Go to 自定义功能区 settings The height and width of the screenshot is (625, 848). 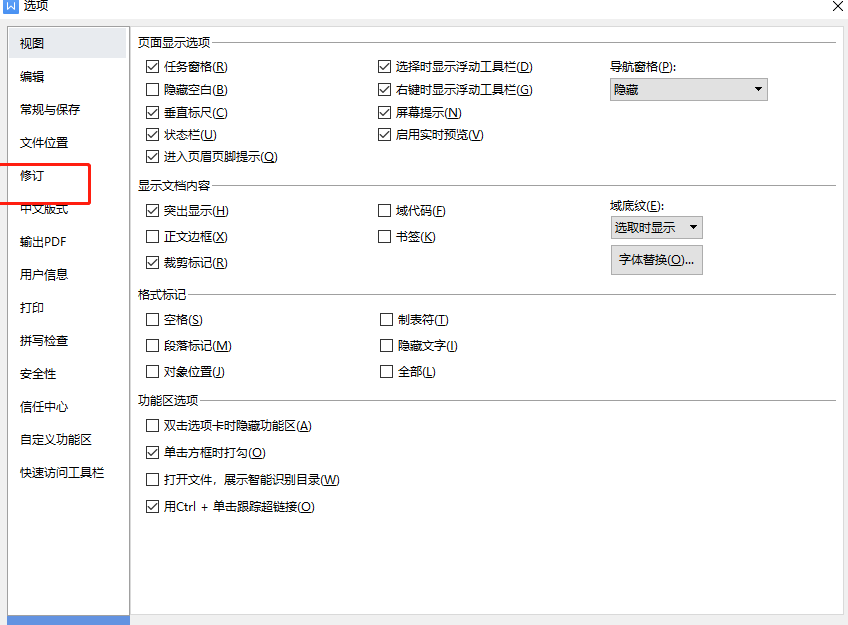pyautogui.click(x=50, y=439)
